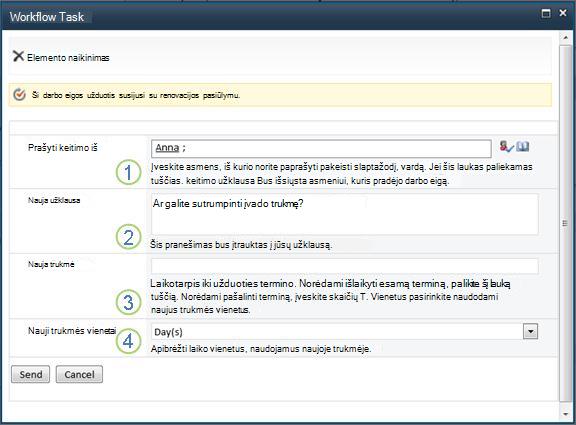Maximize the Workflow Task dialog
This screenshot has width=576, height=425.
click(546, 14)
